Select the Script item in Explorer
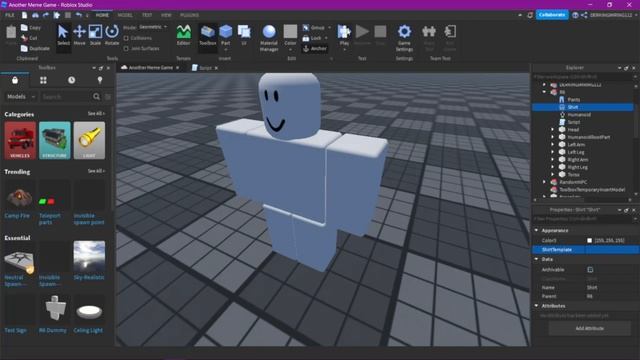The width and height of the screenshot is (640, 360). point(573,122)
